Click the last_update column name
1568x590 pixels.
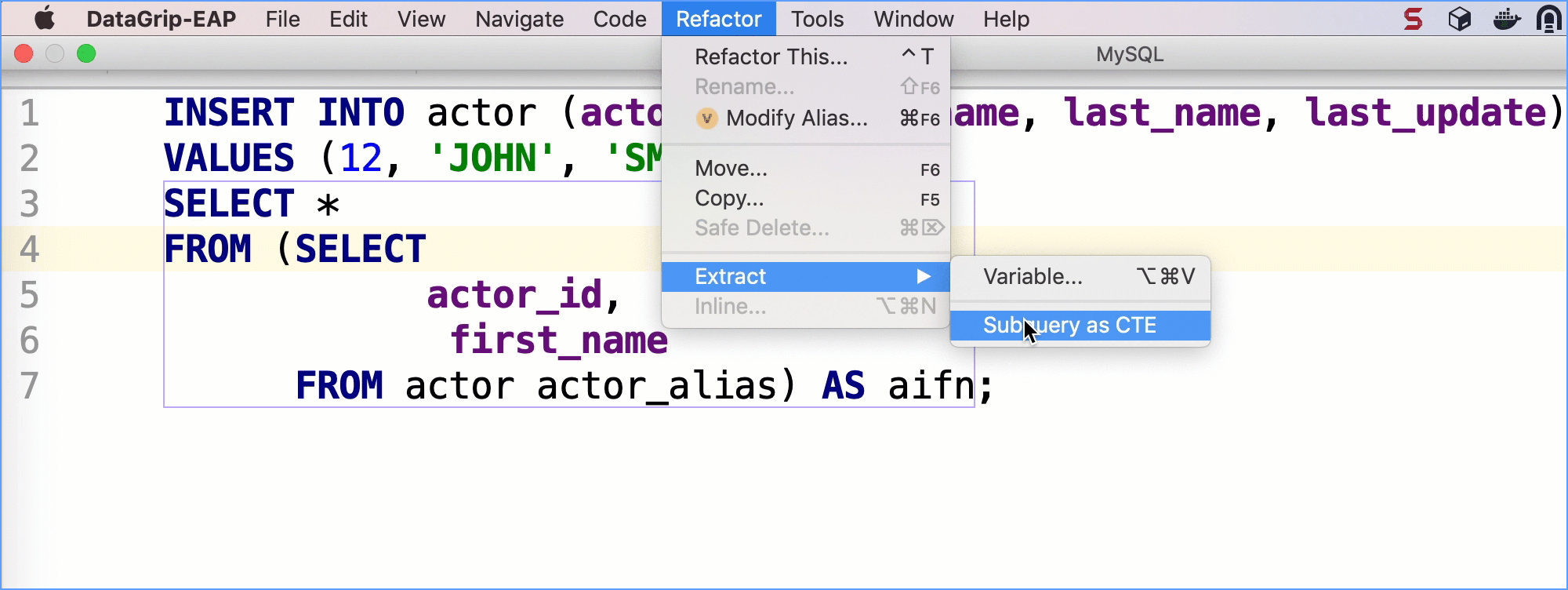[1425, 113]
